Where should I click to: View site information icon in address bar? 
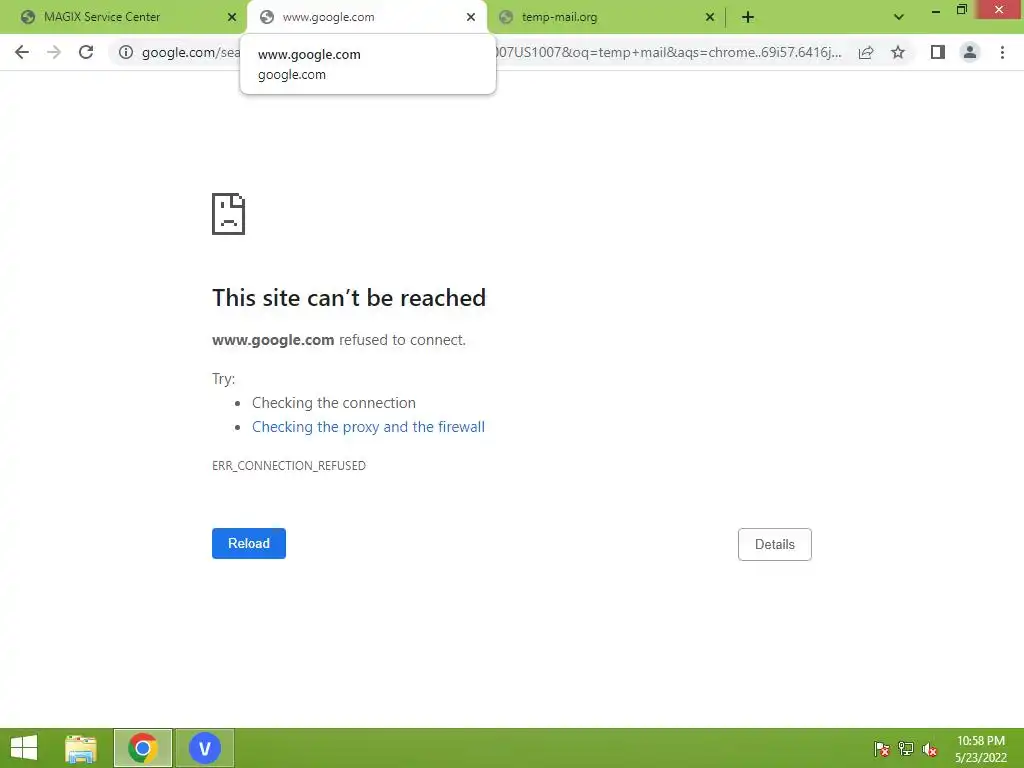coord(126,52)
